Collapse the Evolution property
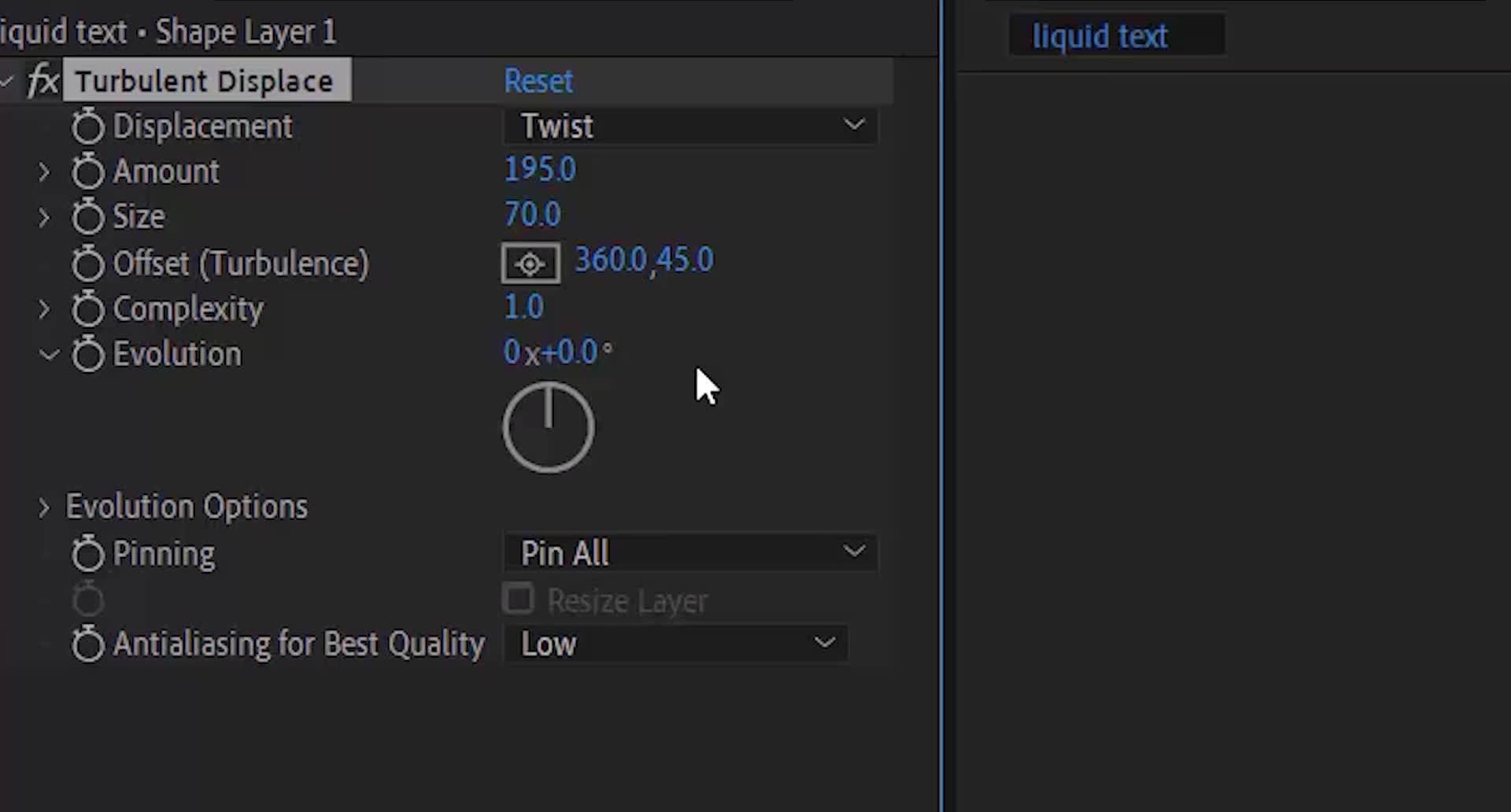The image size is (1511, 812). pyautogui.click(x=49, y=355)
